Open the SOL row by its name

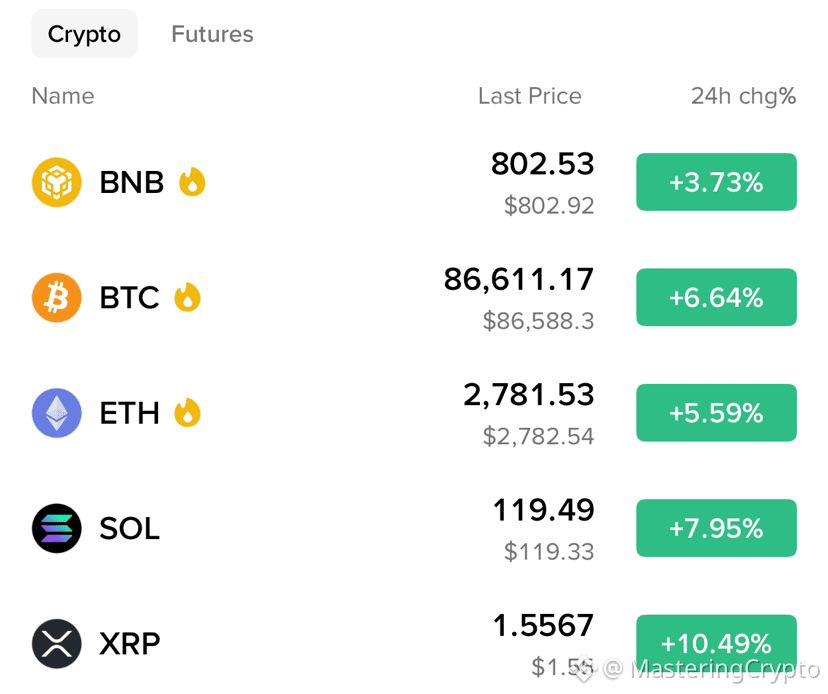(x=129, y=528)
